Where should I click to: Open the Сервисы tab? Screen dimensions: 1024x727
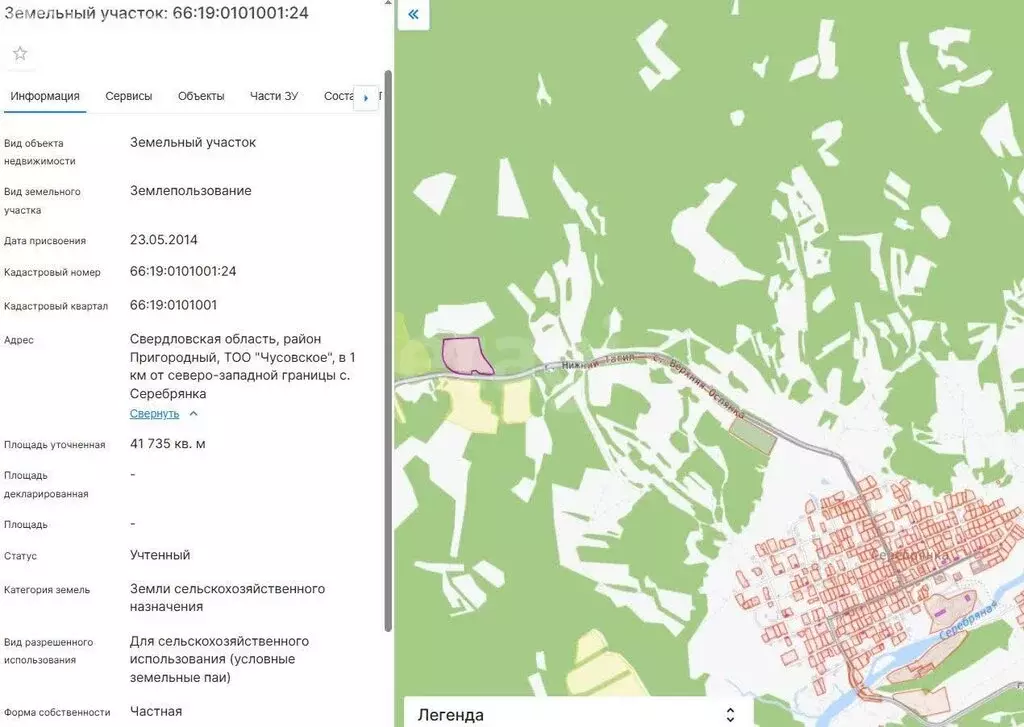click(129, 96)
